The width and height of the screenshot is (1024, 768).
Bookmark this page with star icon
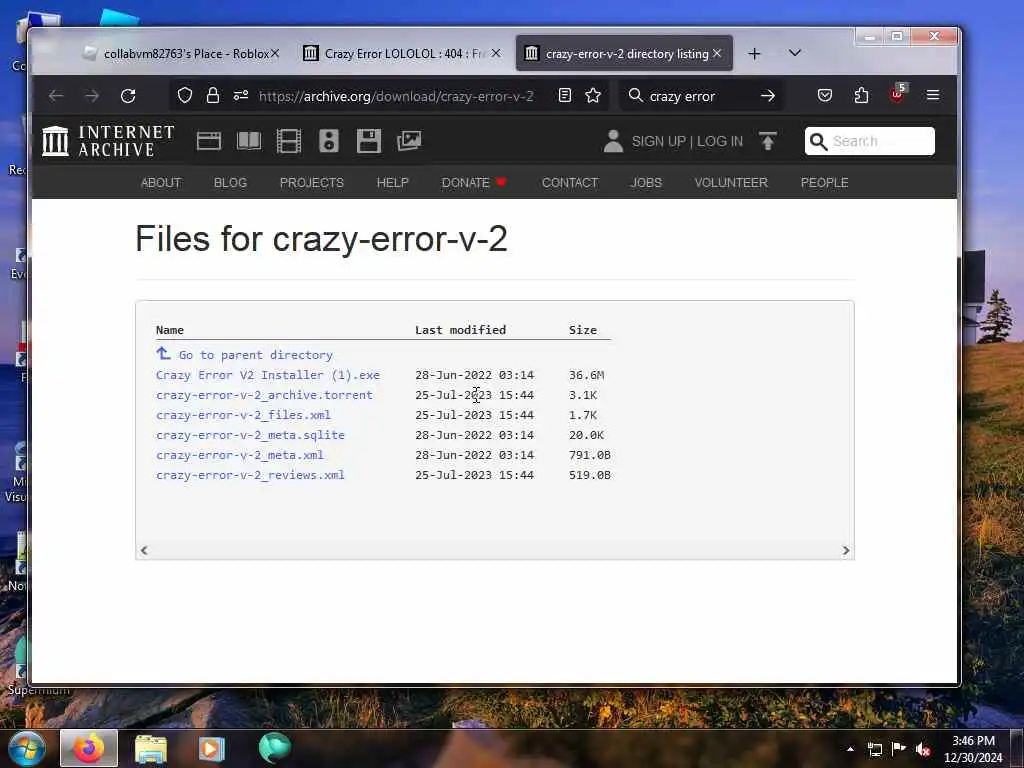coord(593,96)
